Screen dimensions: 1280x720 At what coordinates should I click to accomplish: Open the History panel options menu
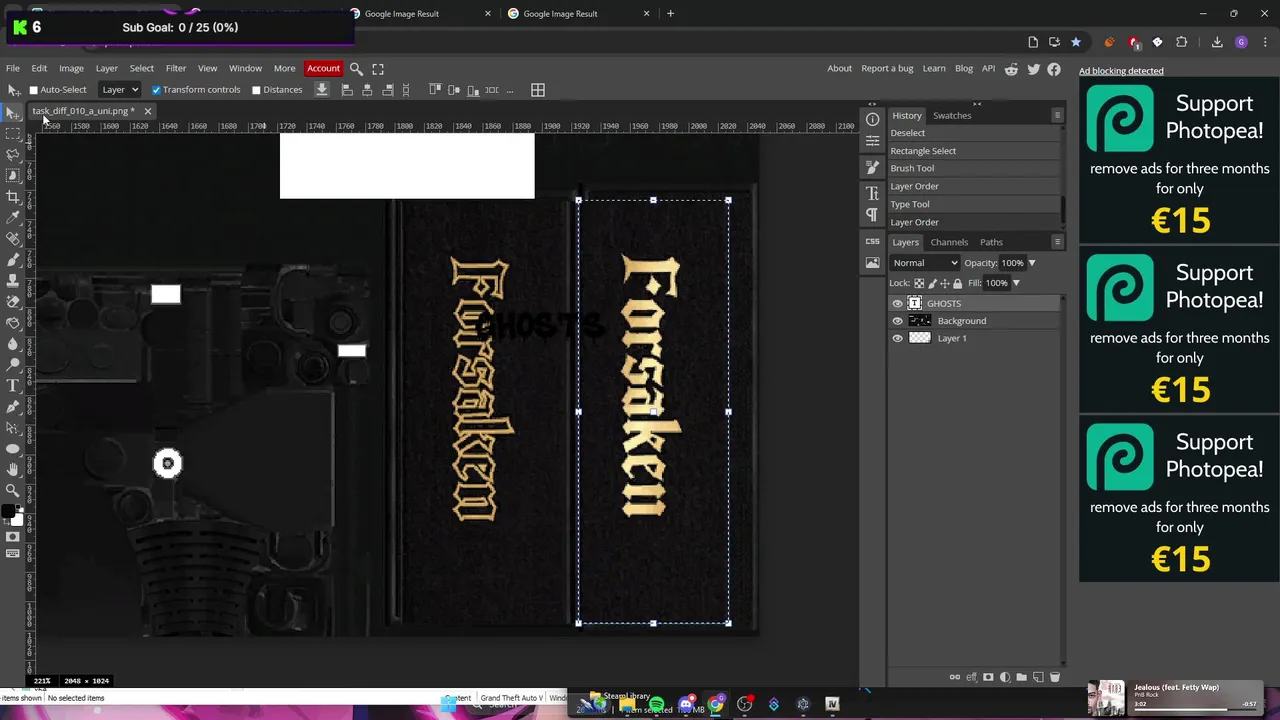coord(1057,115)
